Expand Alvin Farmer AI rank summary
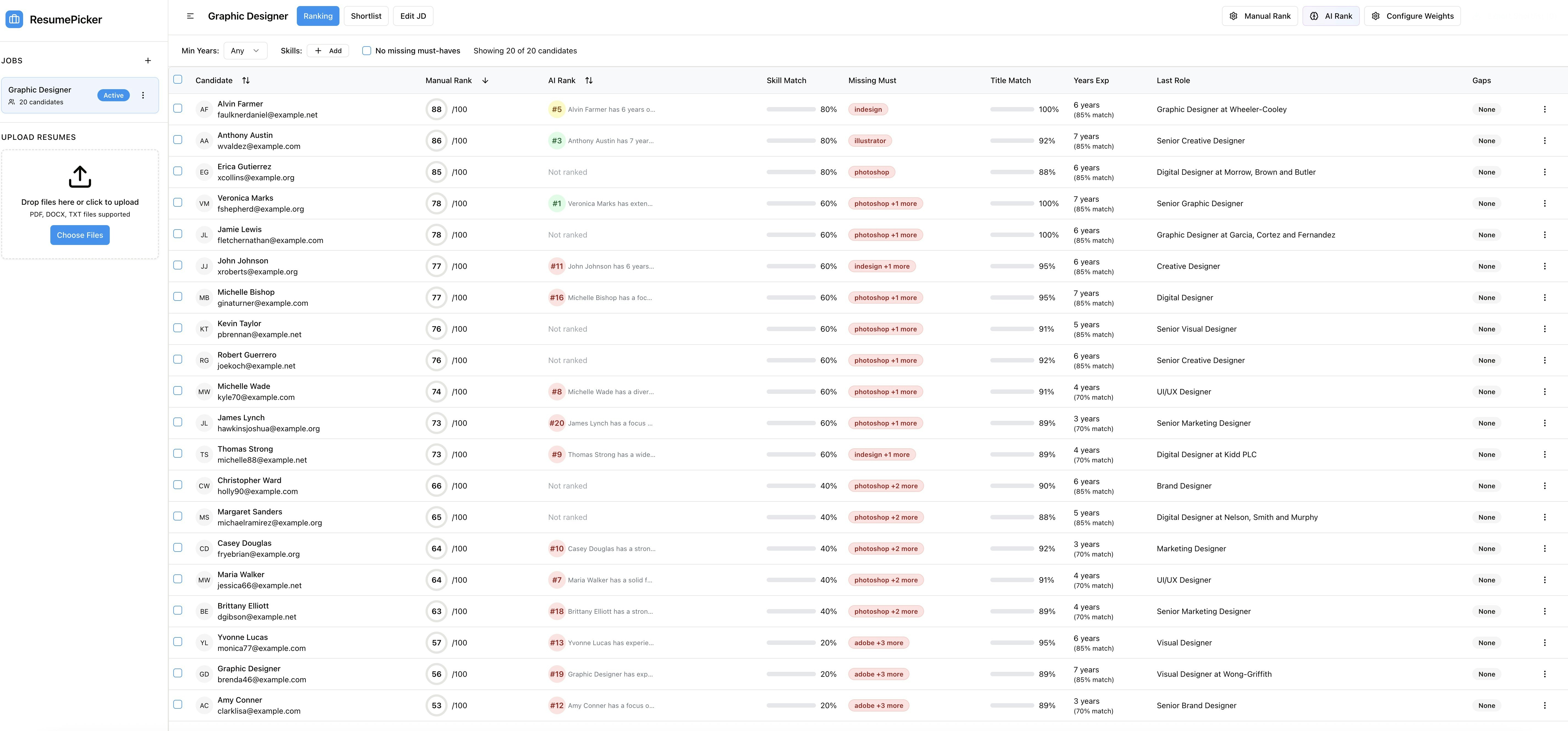The image size is (1568, 731). click(611, 110)
